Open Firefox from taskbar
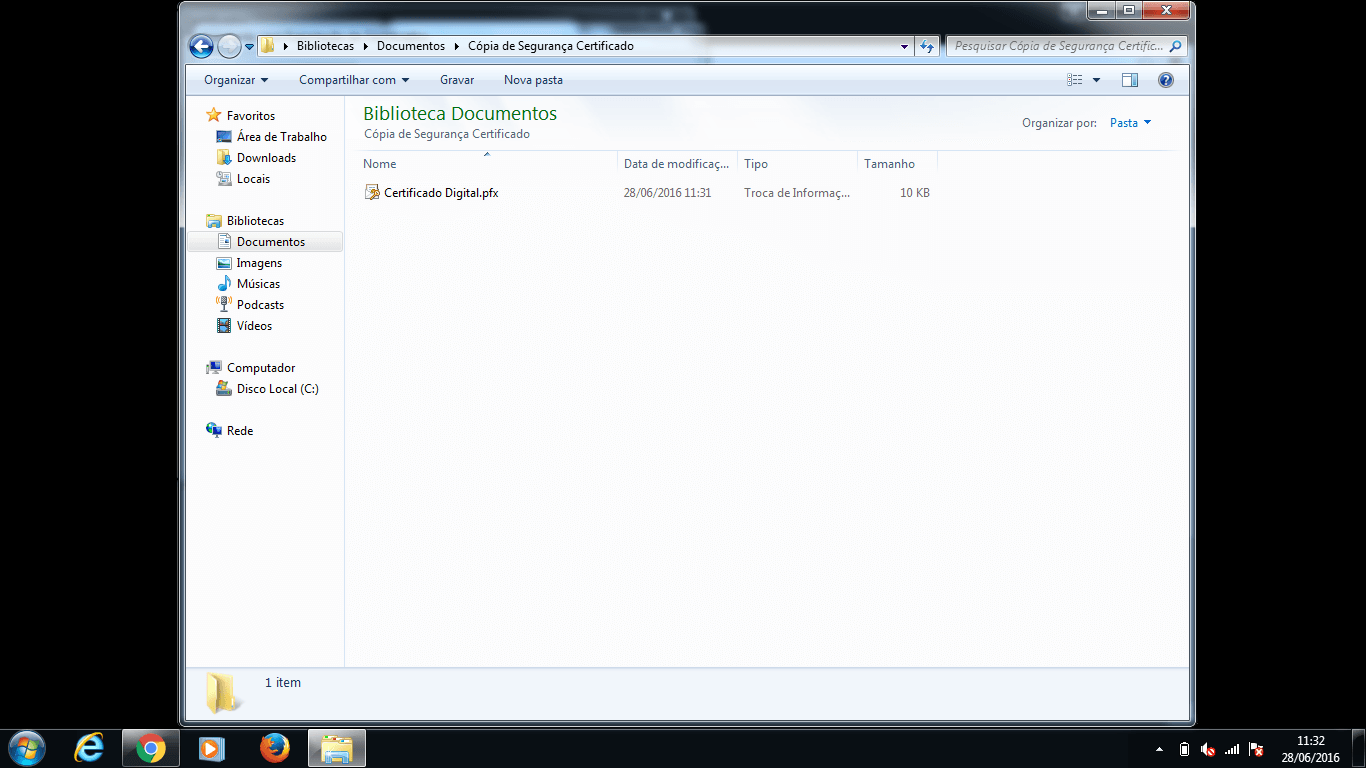1366x768 pixels. point(274,748)
